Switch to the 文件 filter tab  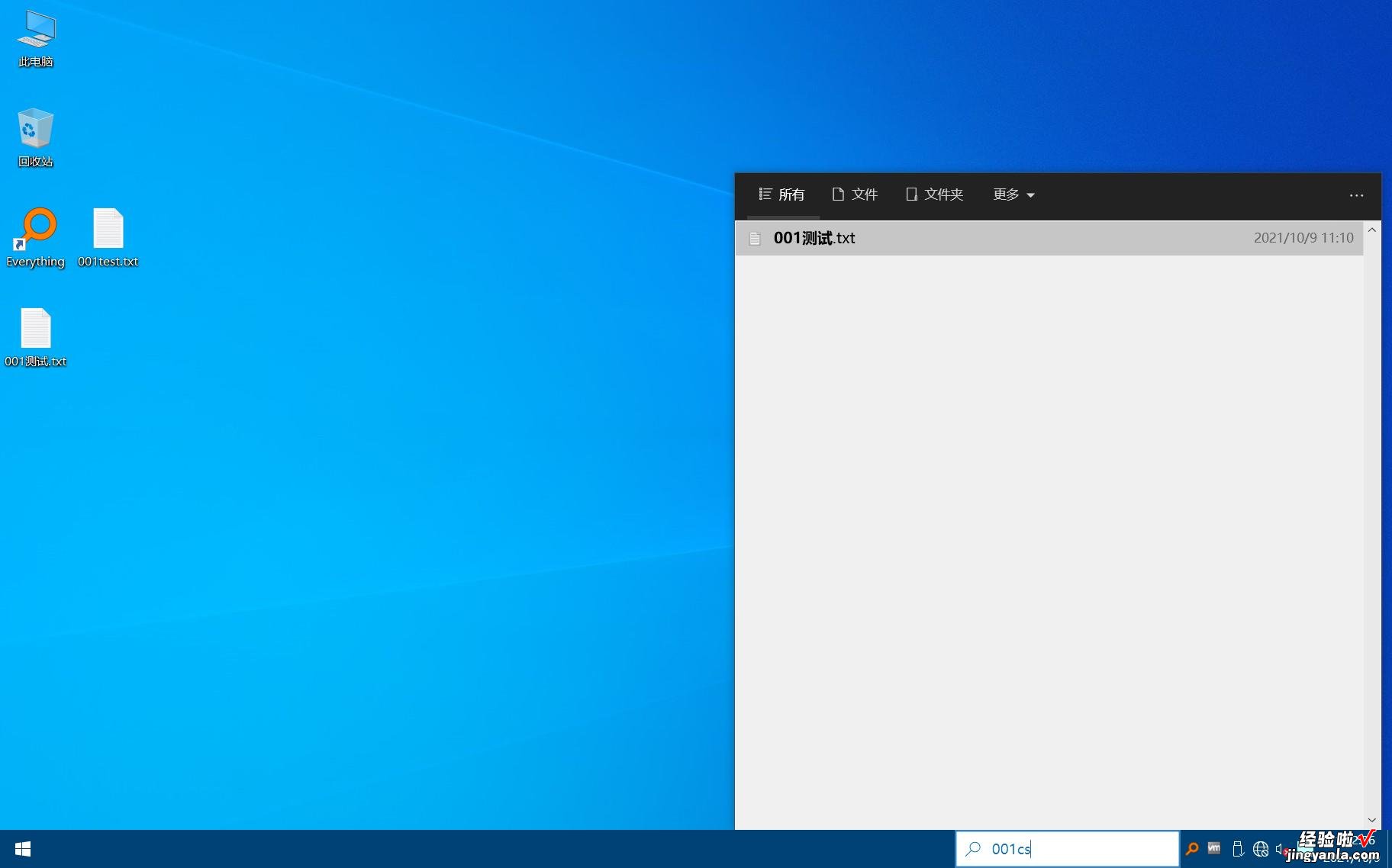pyautogui.click(x=855, y=194)
